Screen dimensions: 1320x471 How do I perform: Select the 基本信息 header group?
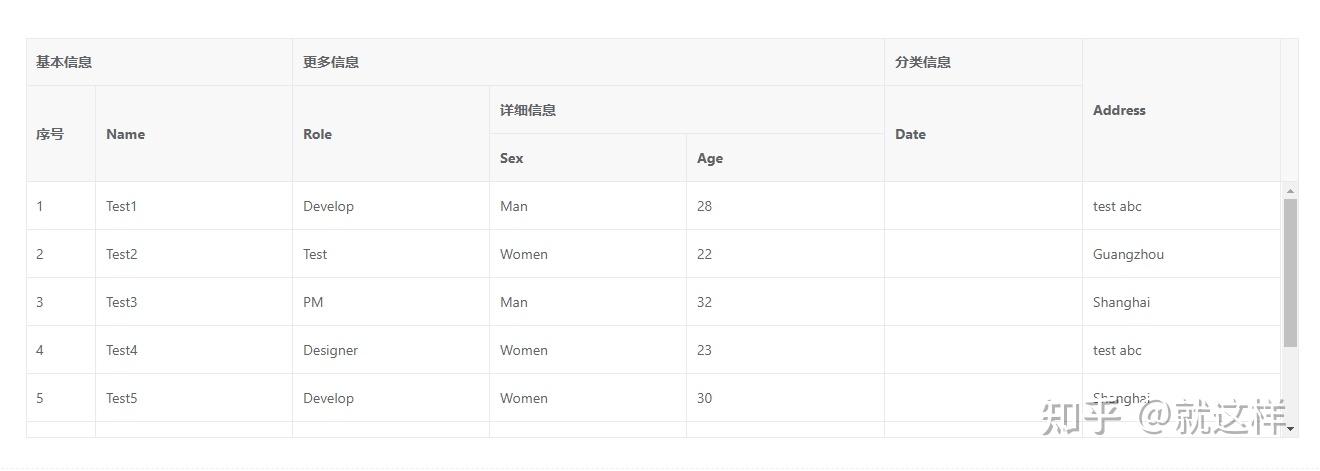(64, 62)
